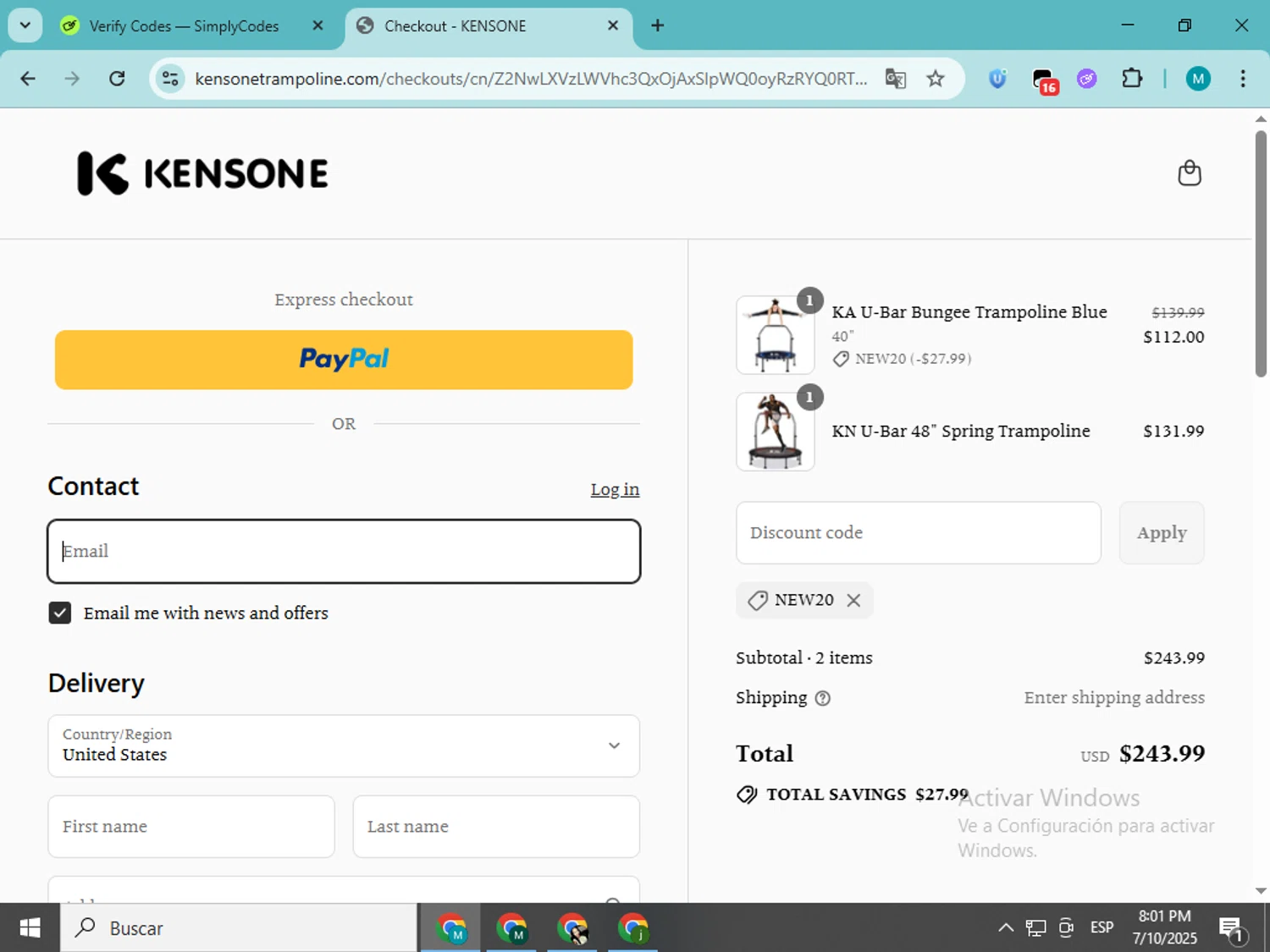
Task: Click the shipping help question mark icon
Action: pos(822,698)
